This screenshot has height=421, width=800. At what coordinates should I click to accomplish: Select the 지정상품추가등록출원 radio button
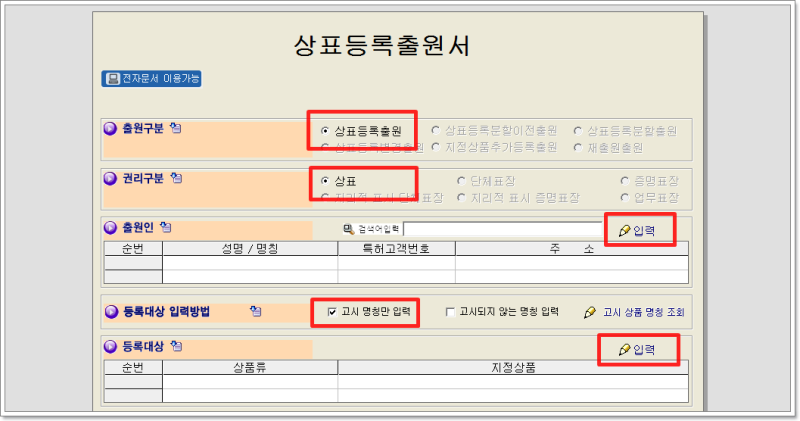(436, 147)
